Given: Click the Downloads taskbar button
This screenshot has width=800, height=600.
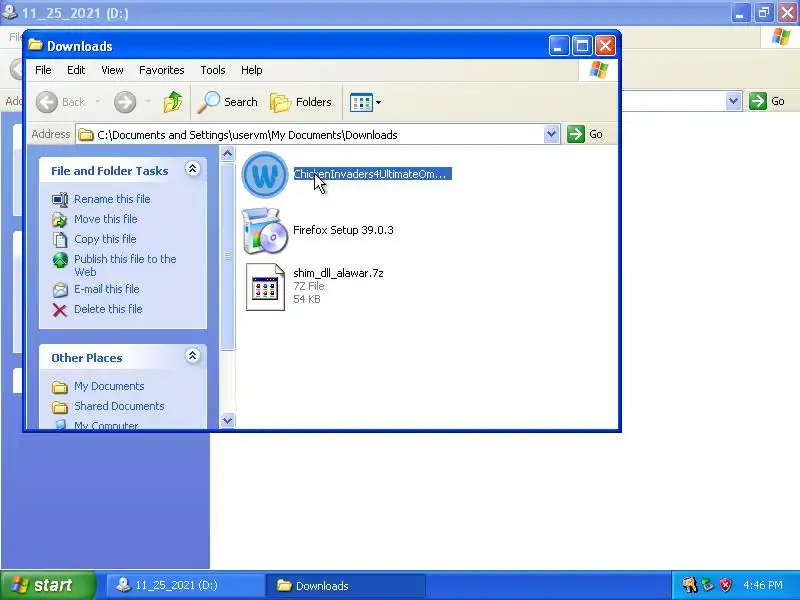Looking at the screenshot, I should click(346, 585).
